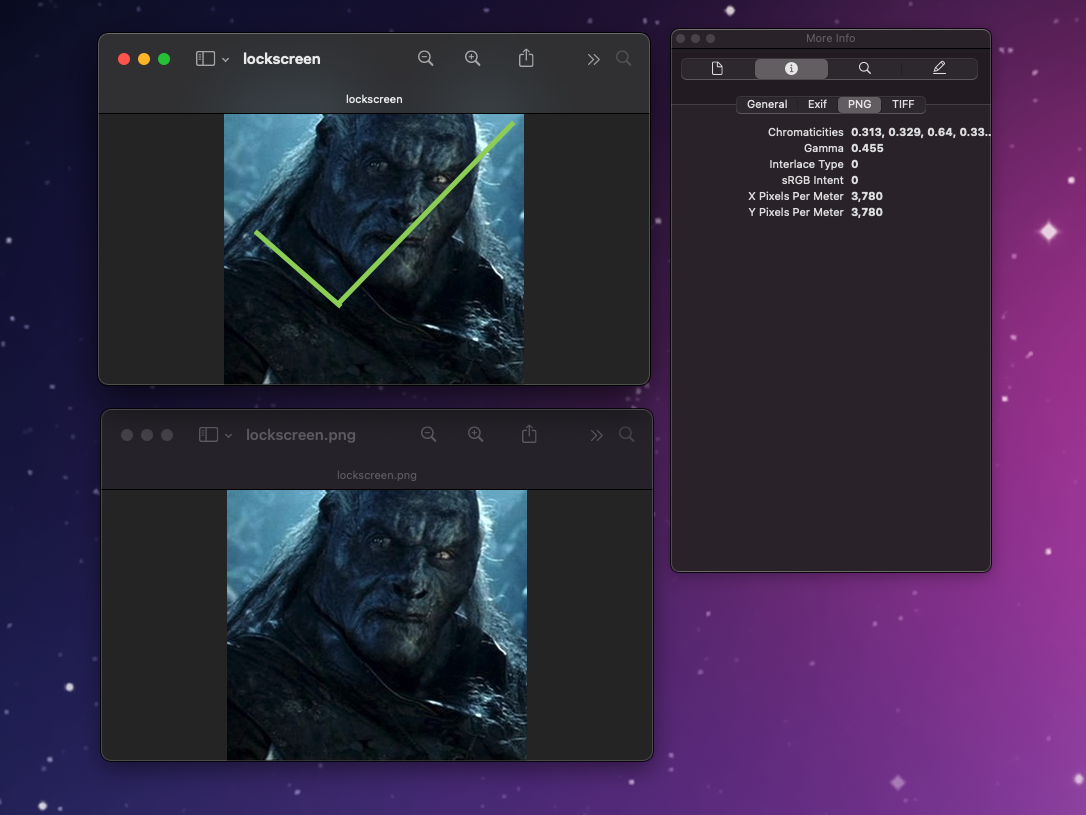
Task: Close the More Info panel
Action: coord(681,39)
